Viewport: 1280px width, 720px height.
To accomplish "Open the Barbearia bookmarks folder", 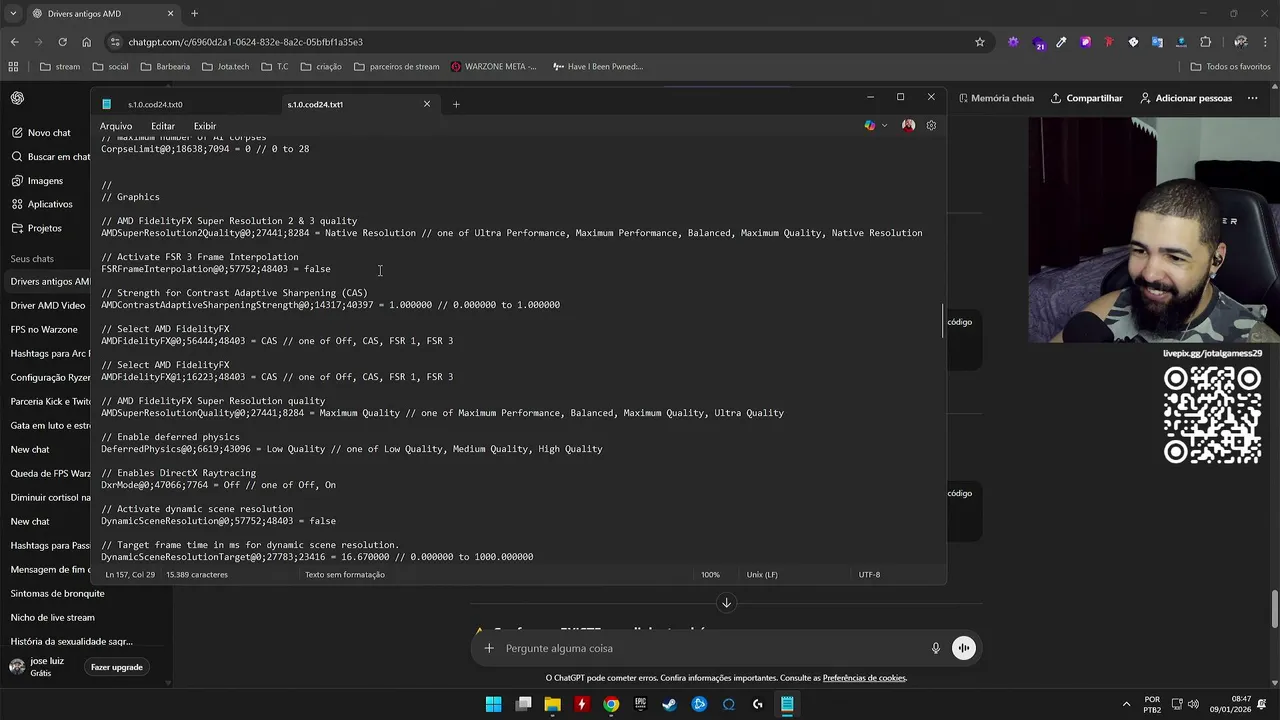I will (x=165, y=67).
